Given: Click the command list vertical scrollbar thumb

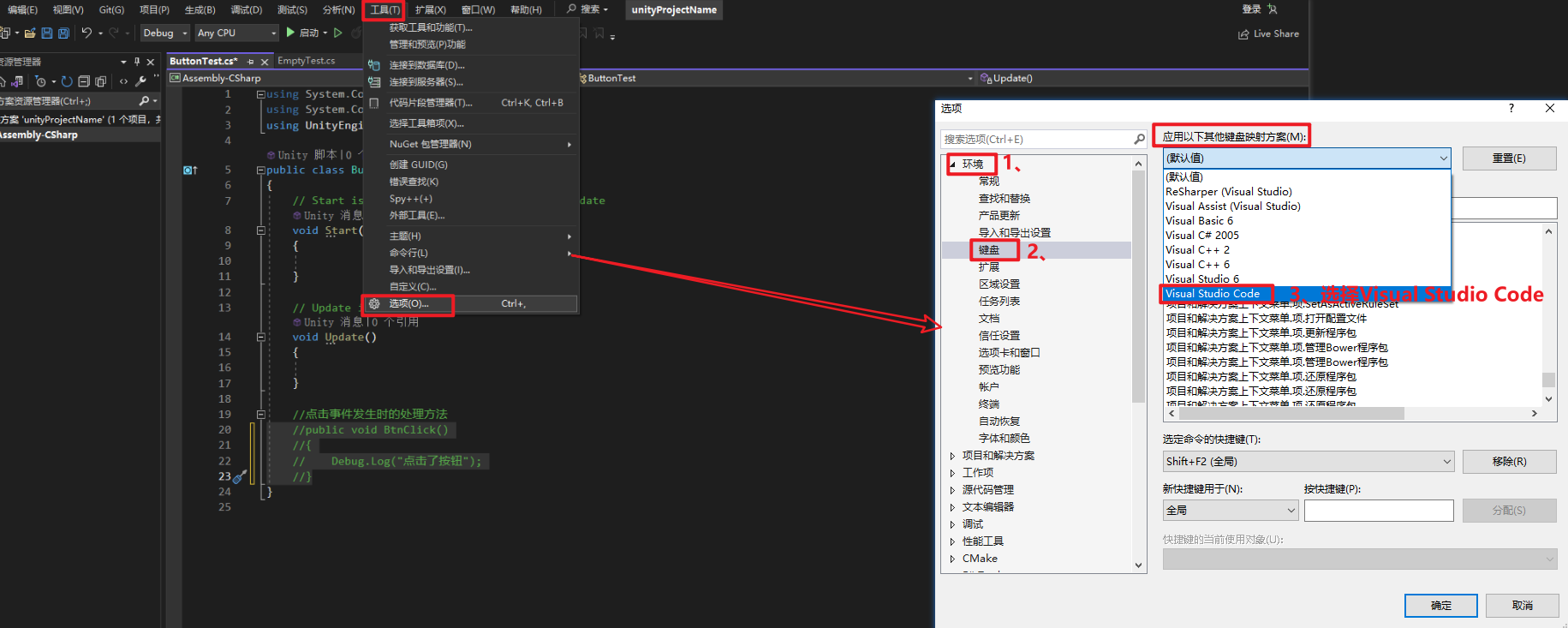Looking at the screenshot, I should point(1548,380).
